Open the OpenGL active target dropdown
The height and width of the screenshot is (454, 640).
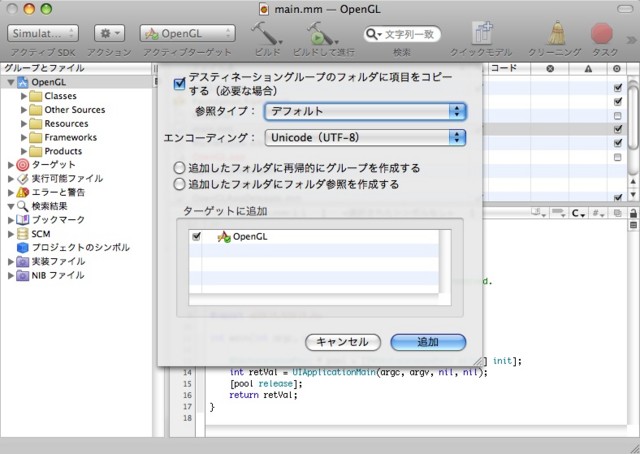[187, 33]
